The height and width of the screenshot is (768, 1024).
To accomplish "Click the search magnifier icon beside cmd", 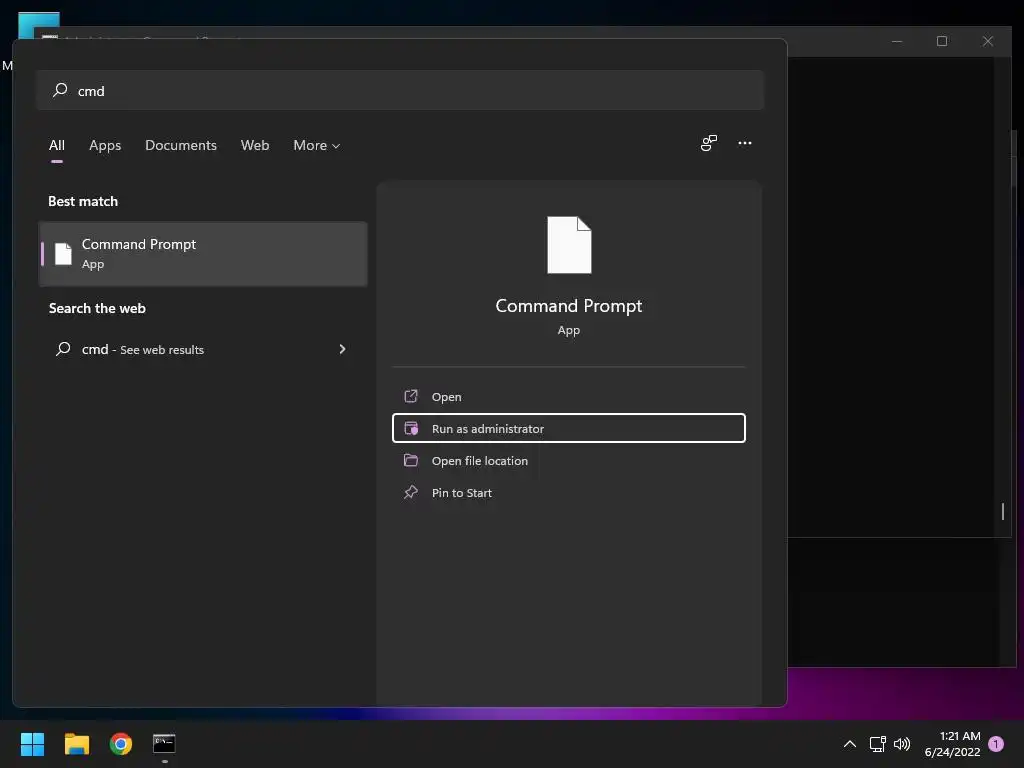I will click(60, 90).
